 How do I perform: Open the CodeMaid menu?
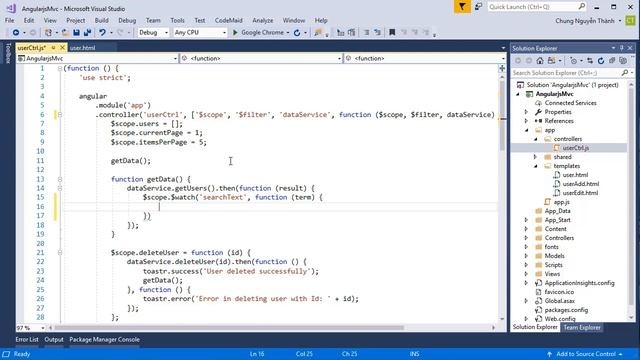[x=229, y=20]
